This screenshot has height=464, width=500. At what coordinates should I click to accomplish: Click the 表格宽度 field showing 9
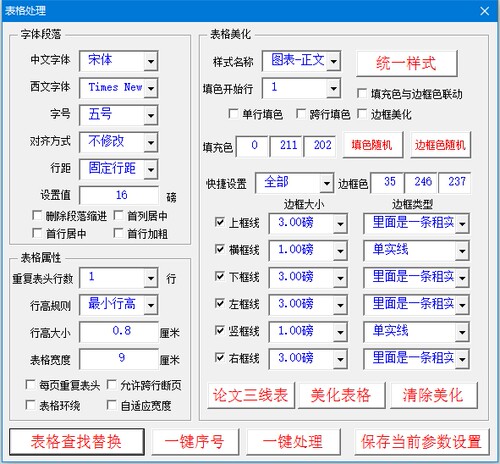coord(119,359)
